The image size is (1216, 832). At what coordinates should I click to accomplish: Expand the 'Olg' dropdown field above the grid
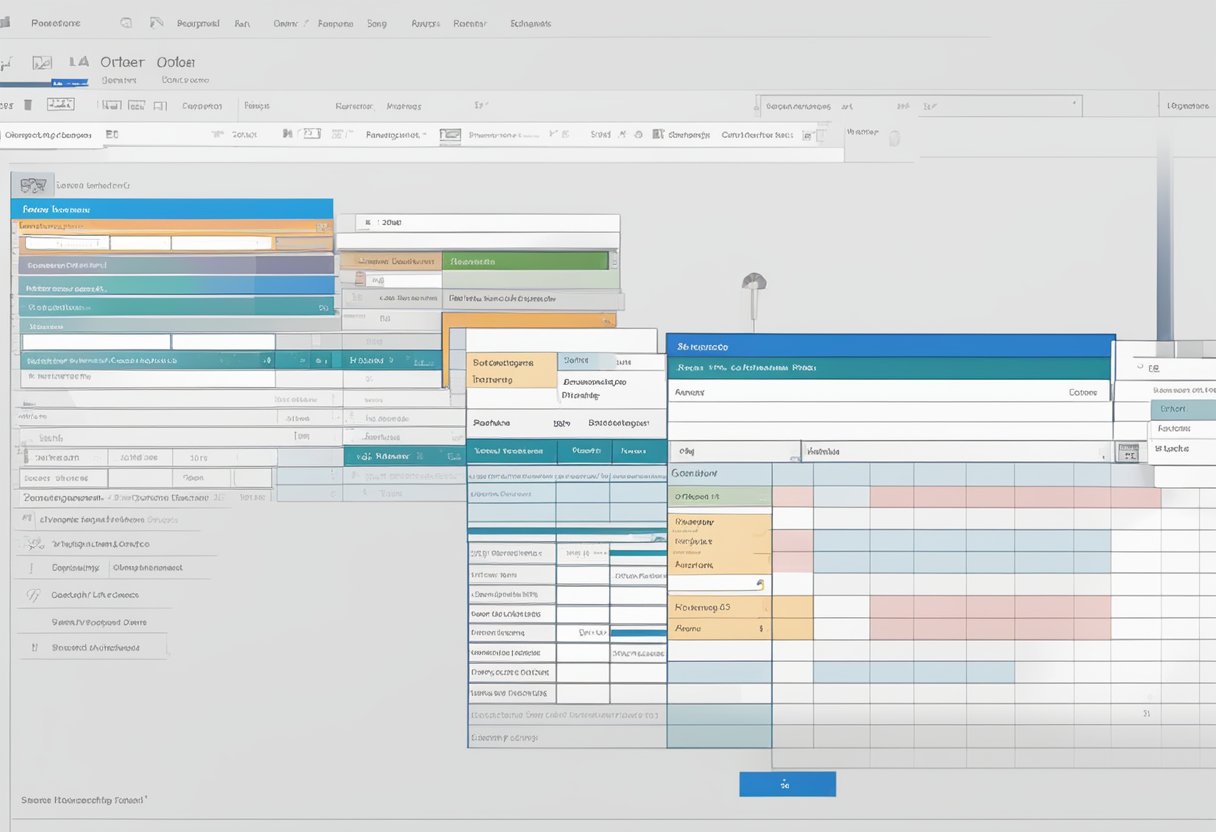pos(733,452)
